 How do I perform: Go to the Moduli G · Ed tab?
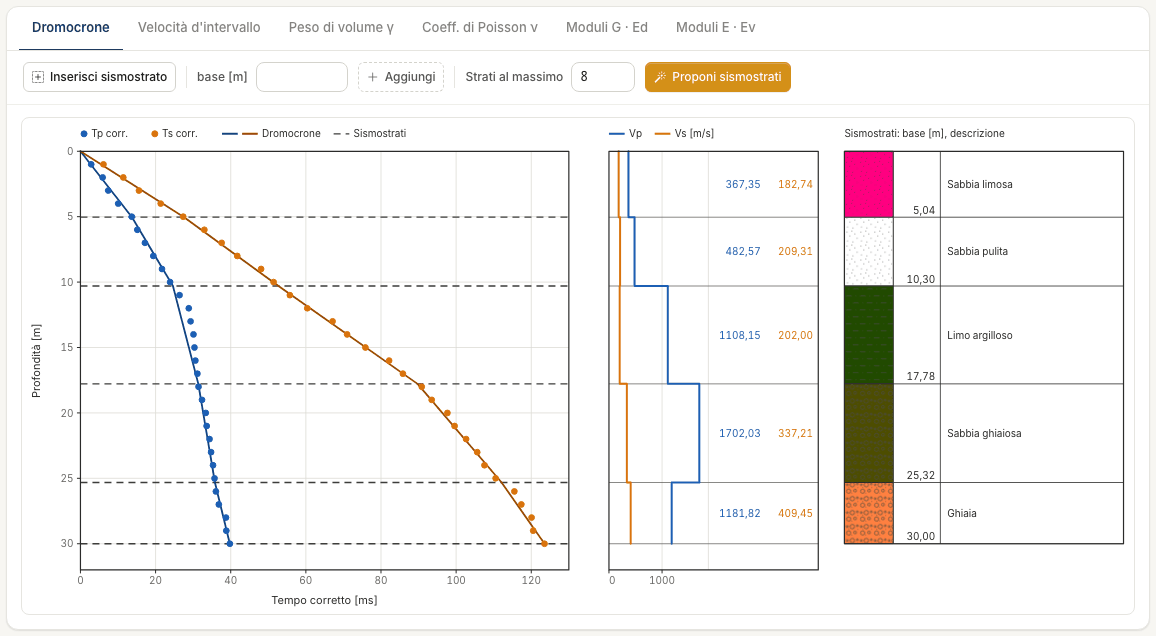click(607, 27)
